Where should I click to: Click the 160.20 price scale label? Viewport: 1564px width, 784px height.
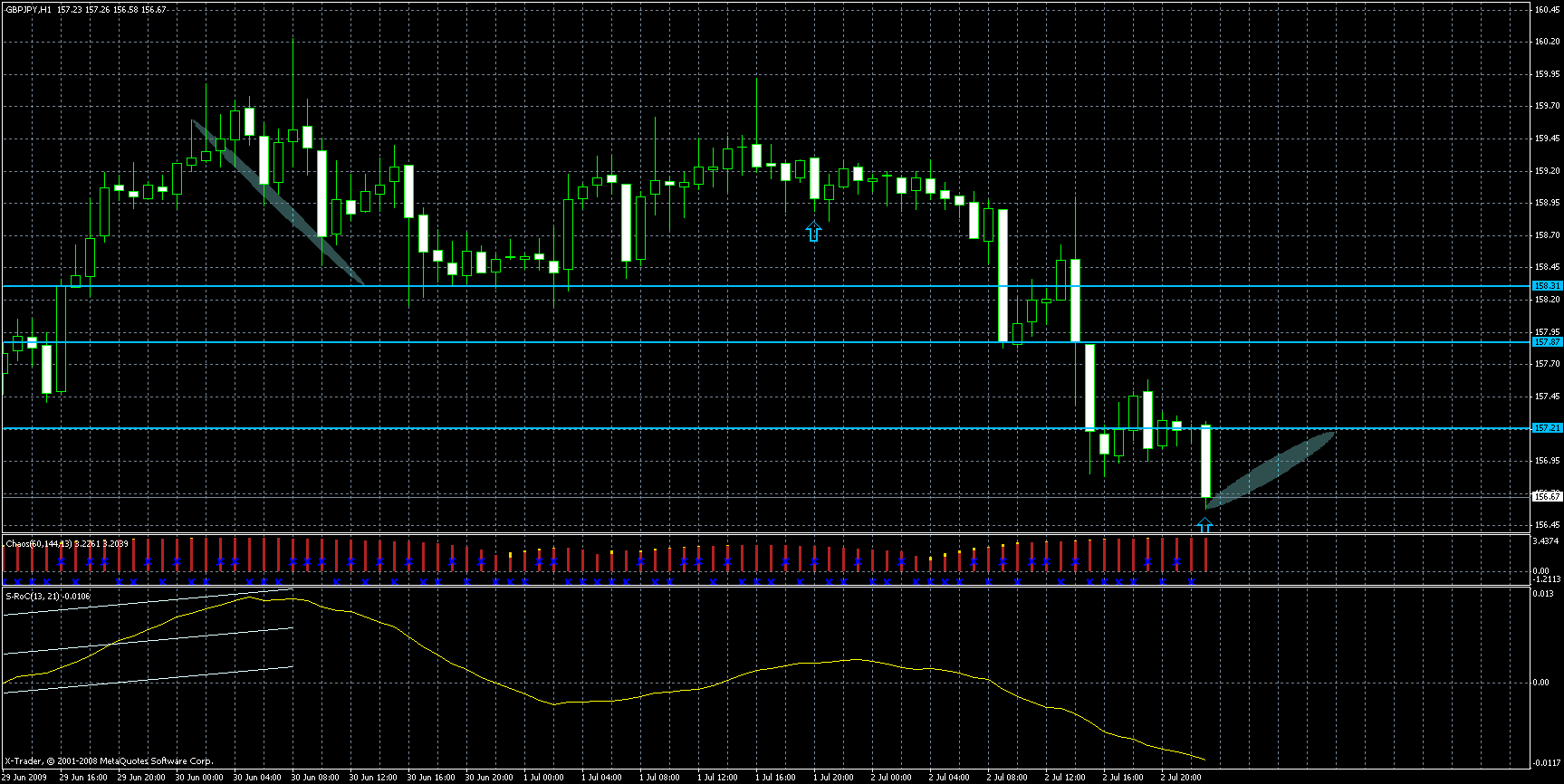coord(1547,42)
